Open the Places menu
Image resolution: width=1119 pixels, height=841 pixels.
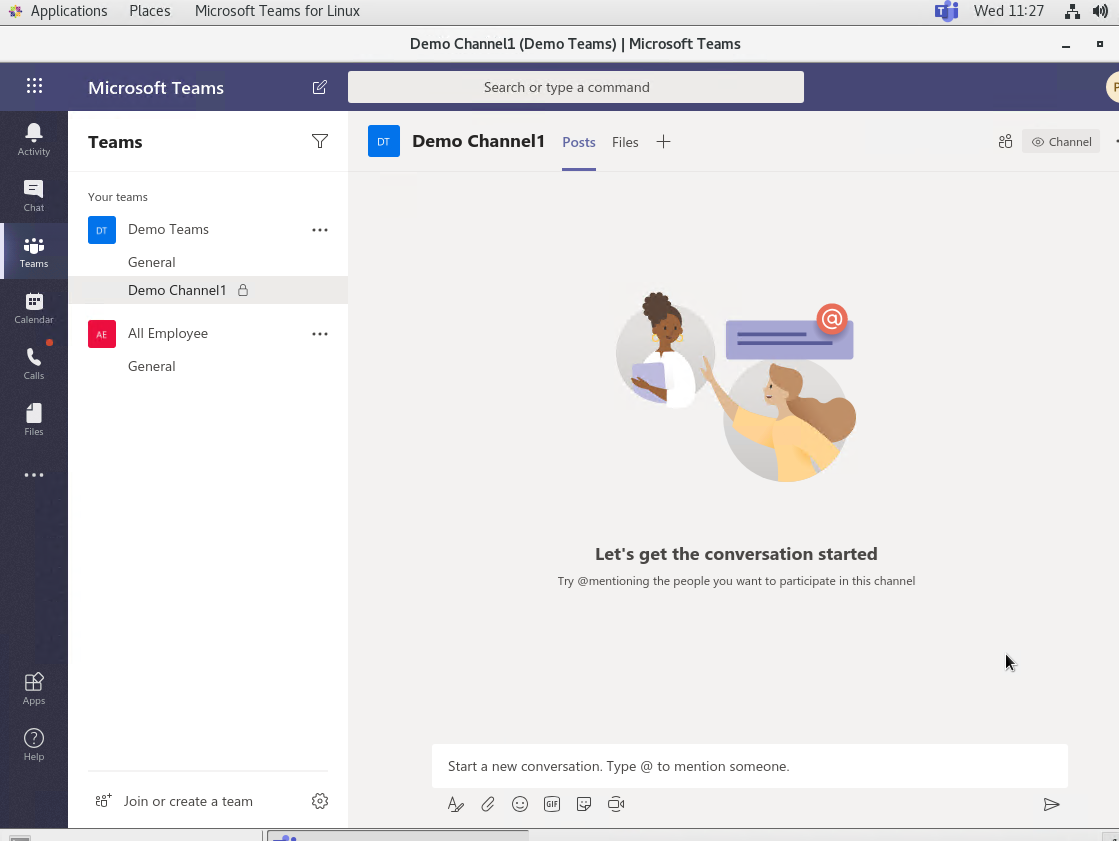coord(150,11)
